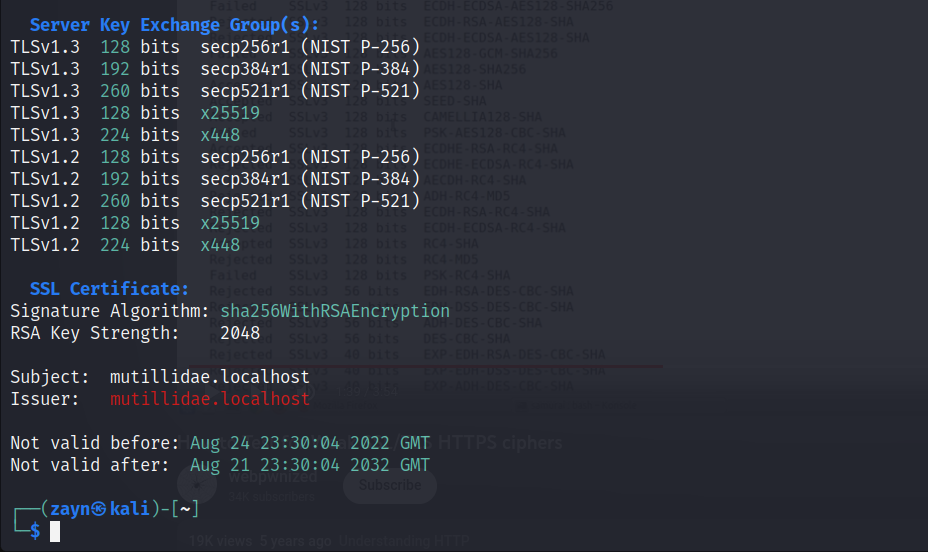Viewport: 928px width, 552px height.
Task: Select TLSv1.2 'secp384r1 (NIST P-384)' curve name
Action: (310, 179)
